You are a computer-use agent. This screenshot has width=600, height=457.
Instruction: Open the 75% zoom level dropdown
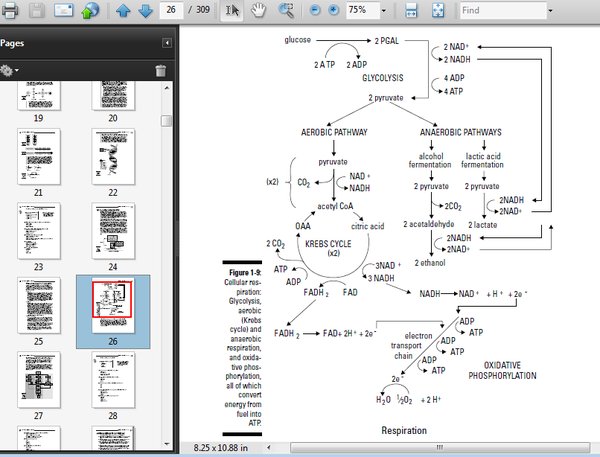point(385,11)
